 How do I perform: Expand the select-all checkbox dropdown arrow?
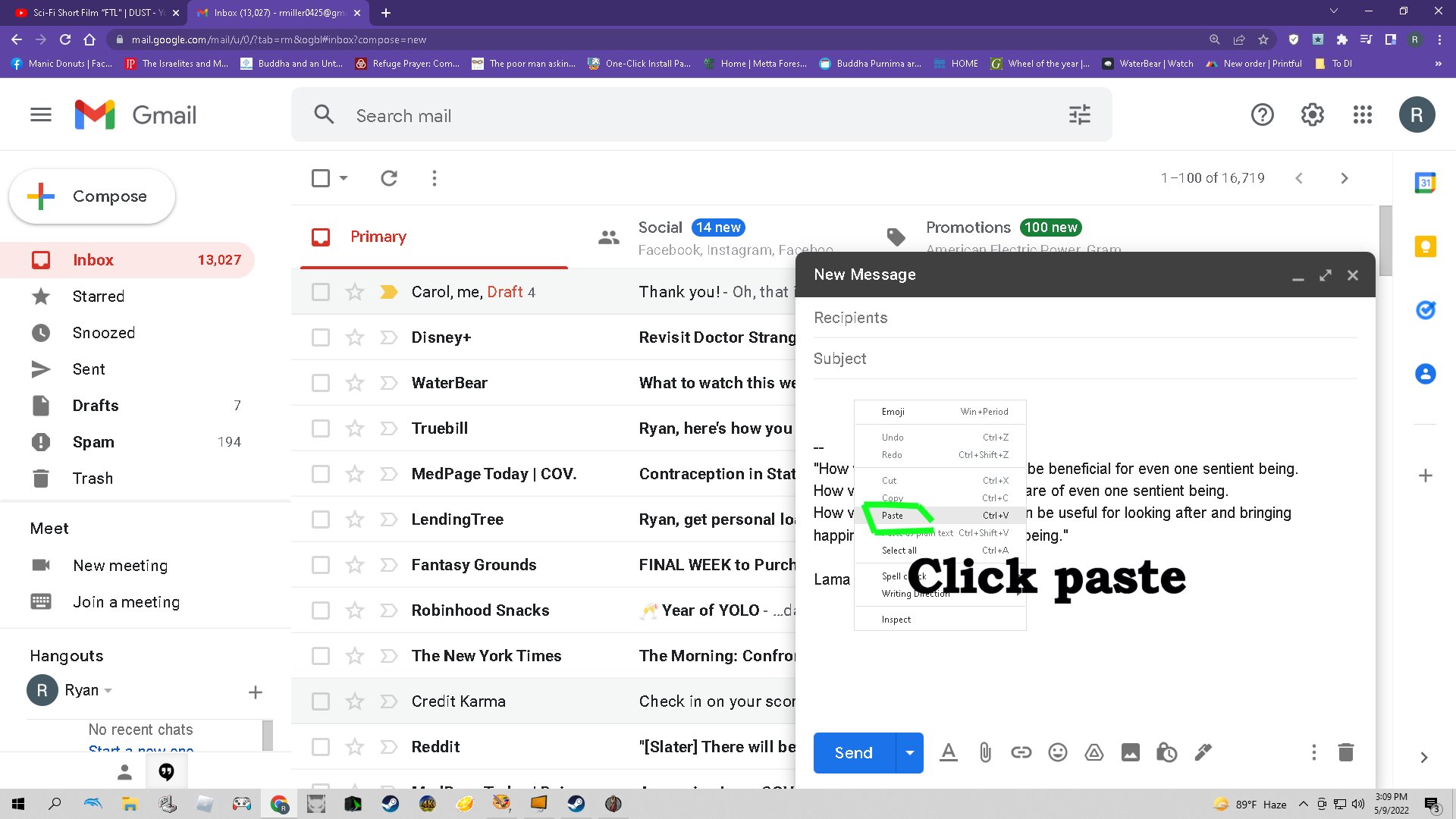tap(344, 178)
